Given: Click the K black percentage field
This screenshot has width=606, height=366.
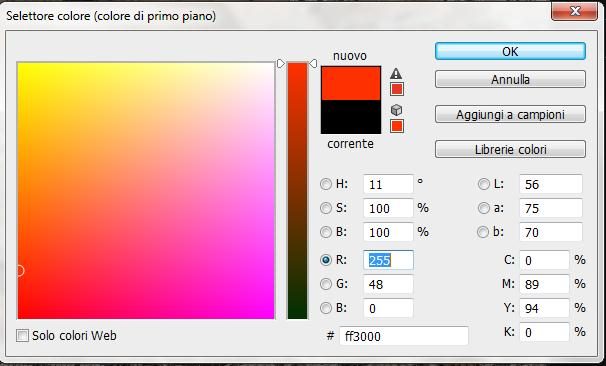Looking at the screenshot, I should click(x=544, y=332).
